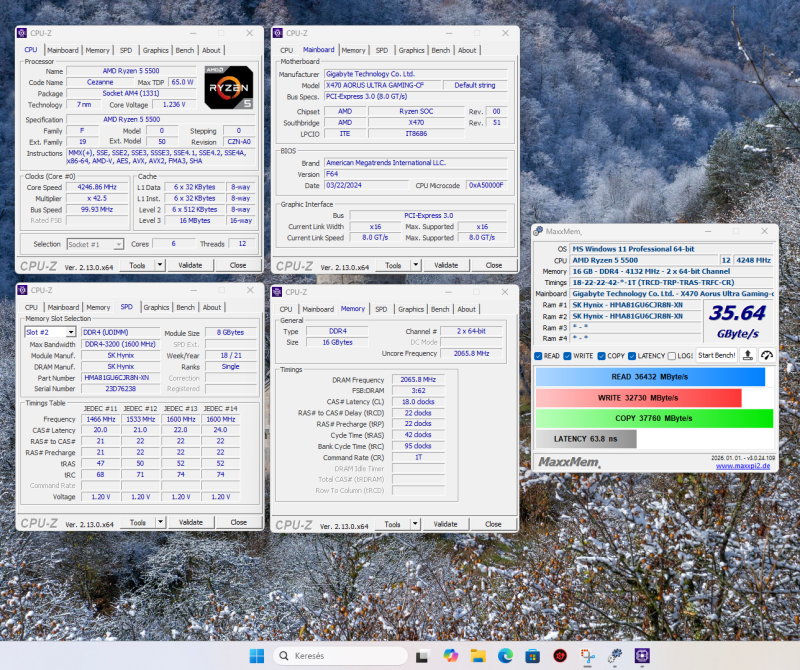Open Task View from the taskbar

[422, 656]
